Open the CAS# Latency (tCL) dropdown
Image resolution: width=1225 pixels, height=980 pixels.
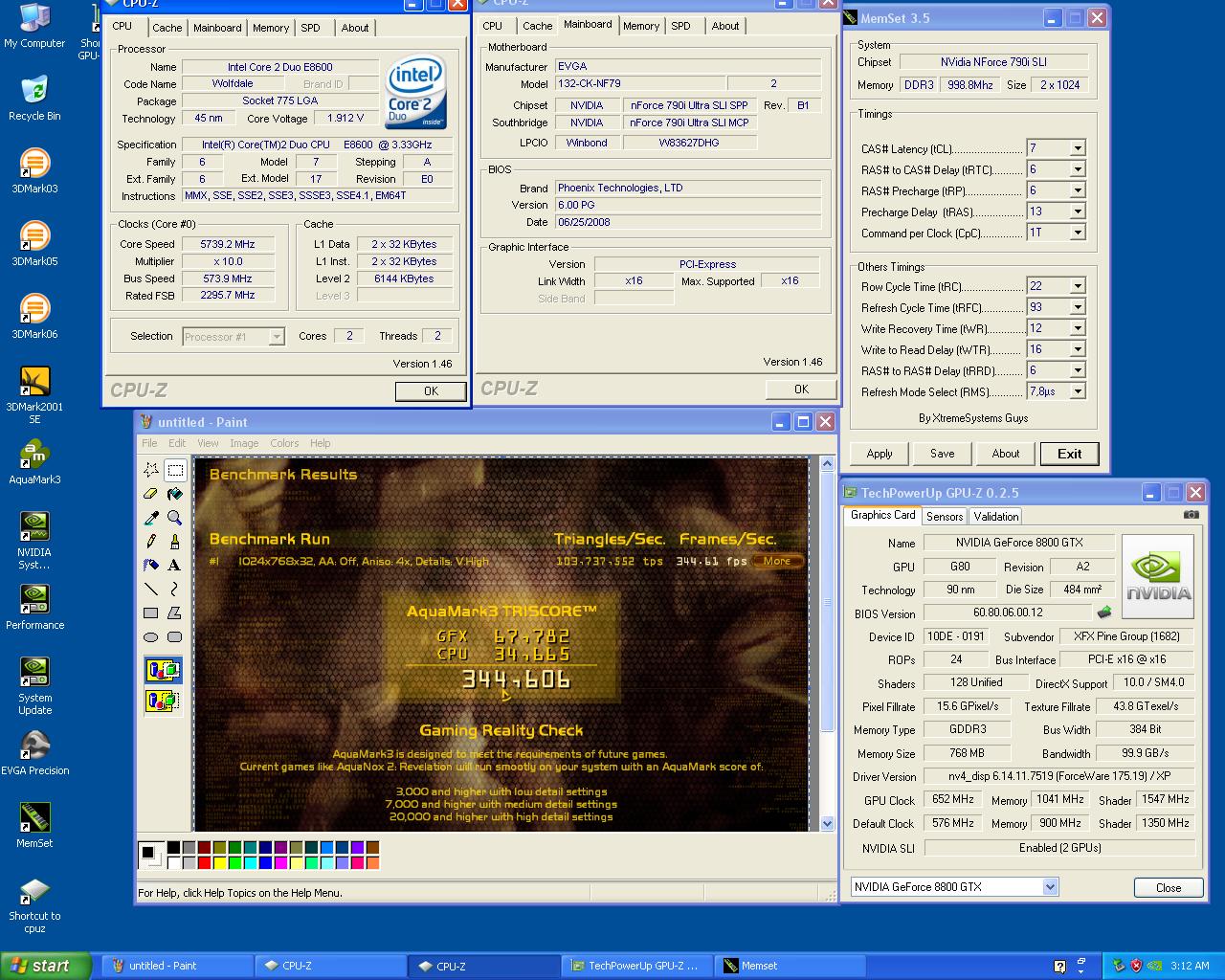1078,148
